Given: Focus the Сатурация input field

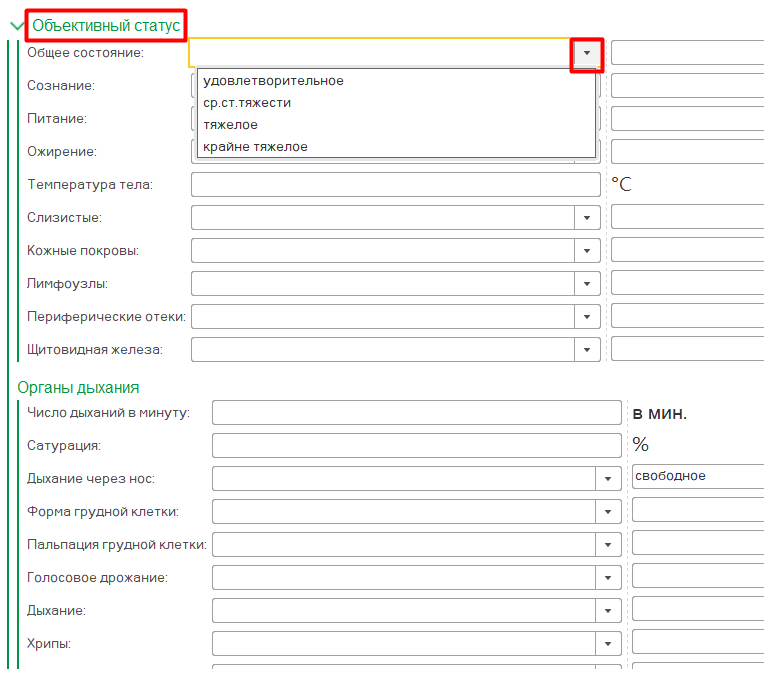Looking at the screenshot, I should (x=416, y=446).
